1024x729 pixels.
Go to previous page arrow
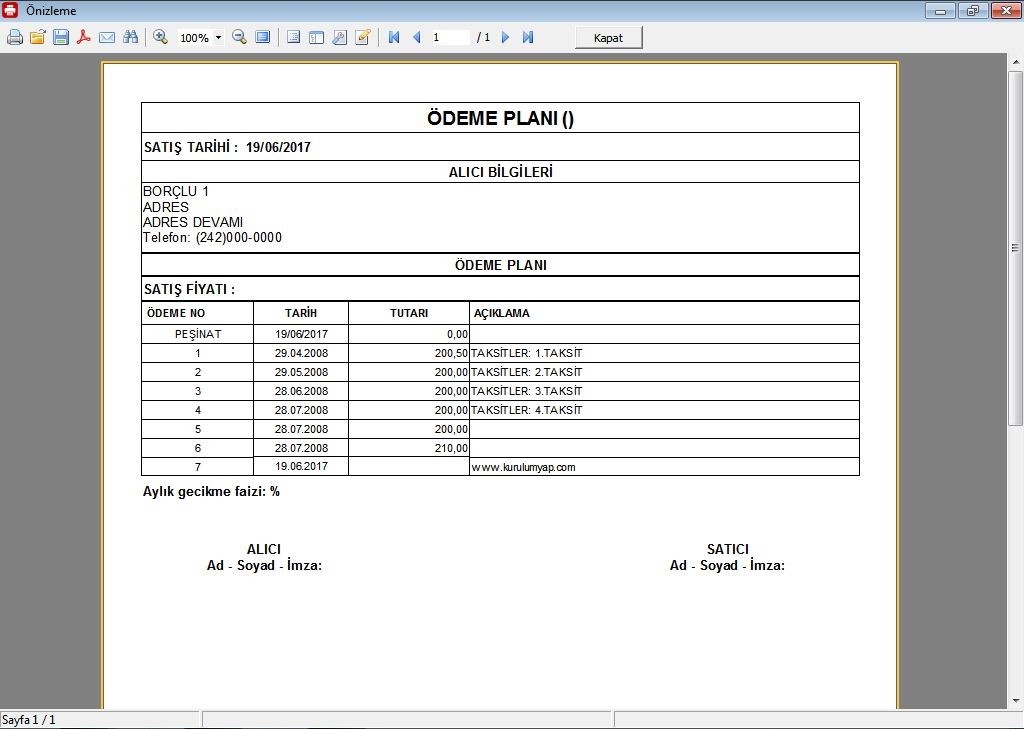tap(417, 37)
